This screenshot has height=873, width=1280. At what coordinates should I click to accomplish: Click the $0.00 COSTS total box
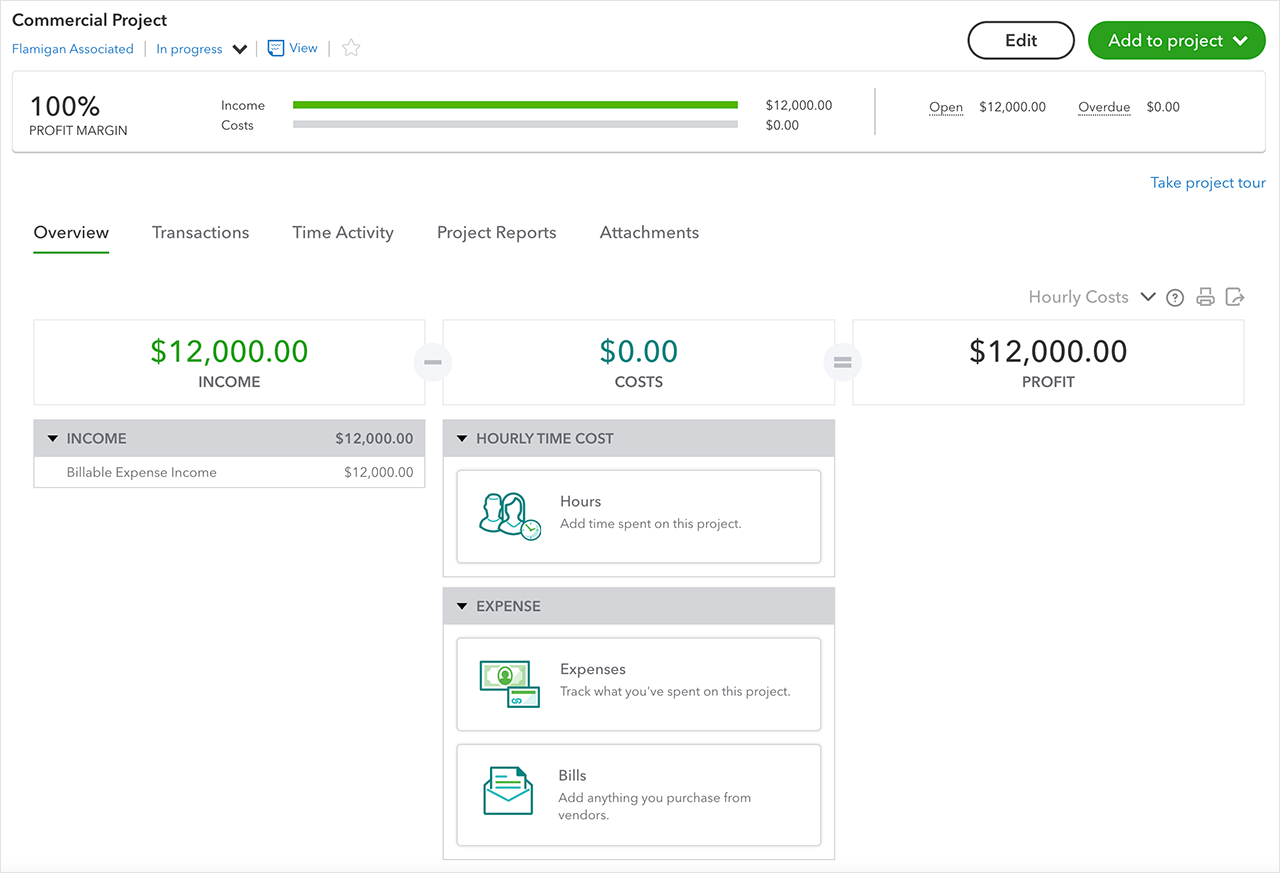(639, 362)
